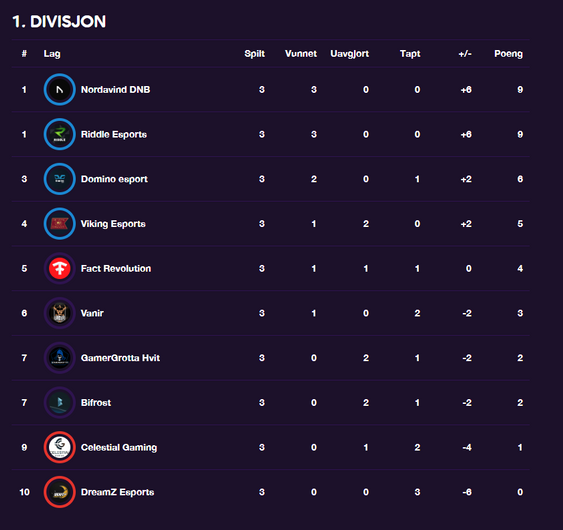The image size is (563, 530).
Task: Click the Riddle Esports team logo
Action: [60, 134]
